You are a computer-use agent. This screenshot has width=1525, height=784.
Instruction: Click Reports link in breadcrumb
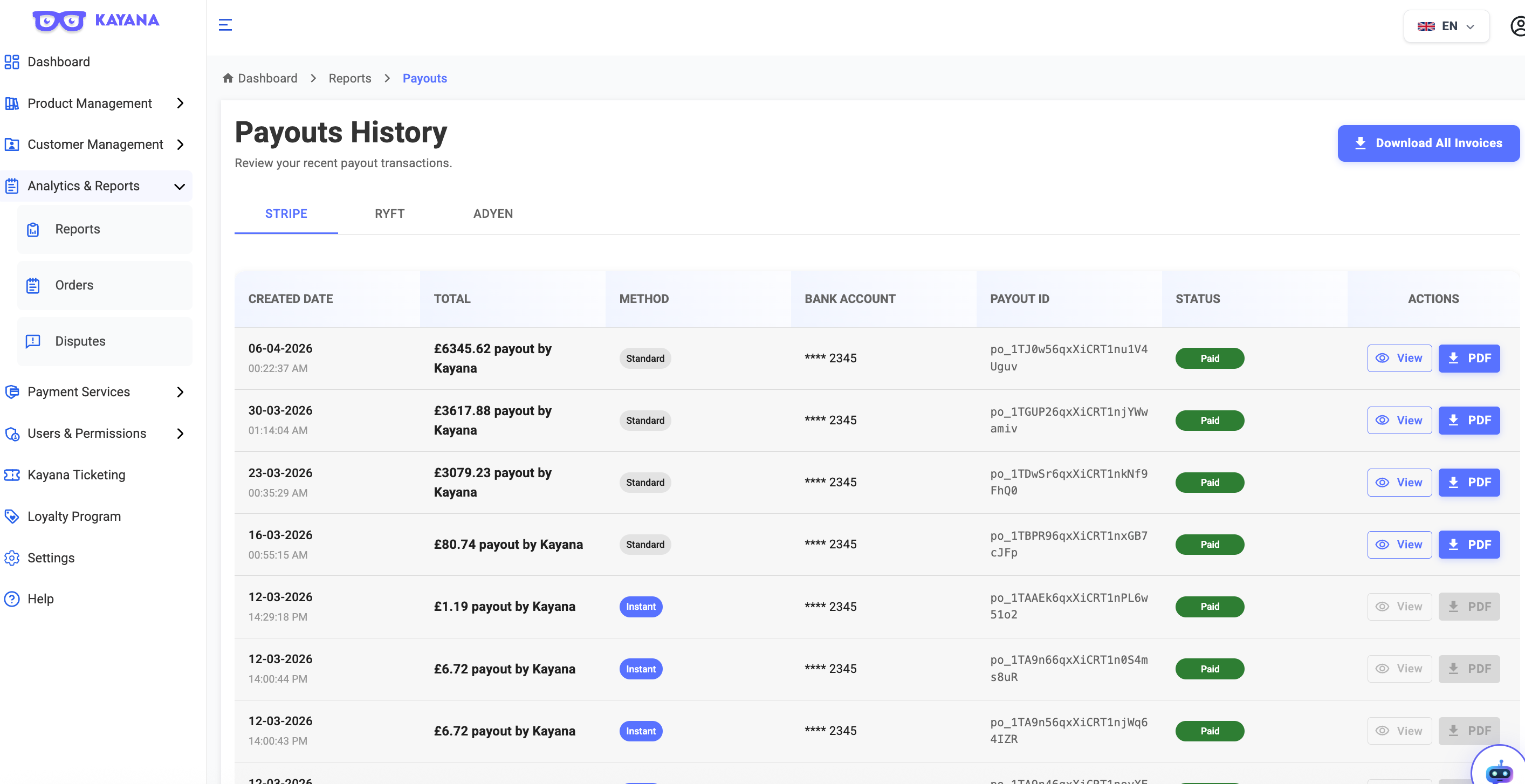350,78
